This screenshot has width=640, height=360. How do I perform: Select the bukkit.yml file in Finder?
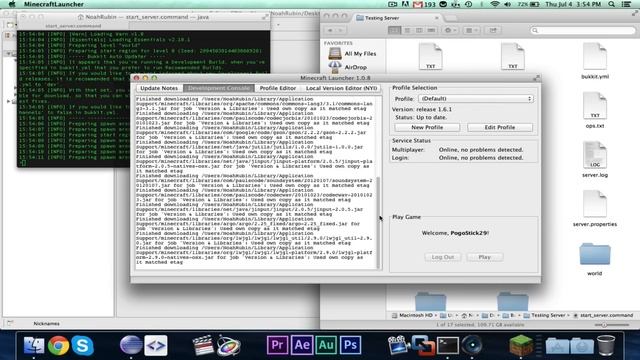(x=595, y=61)
